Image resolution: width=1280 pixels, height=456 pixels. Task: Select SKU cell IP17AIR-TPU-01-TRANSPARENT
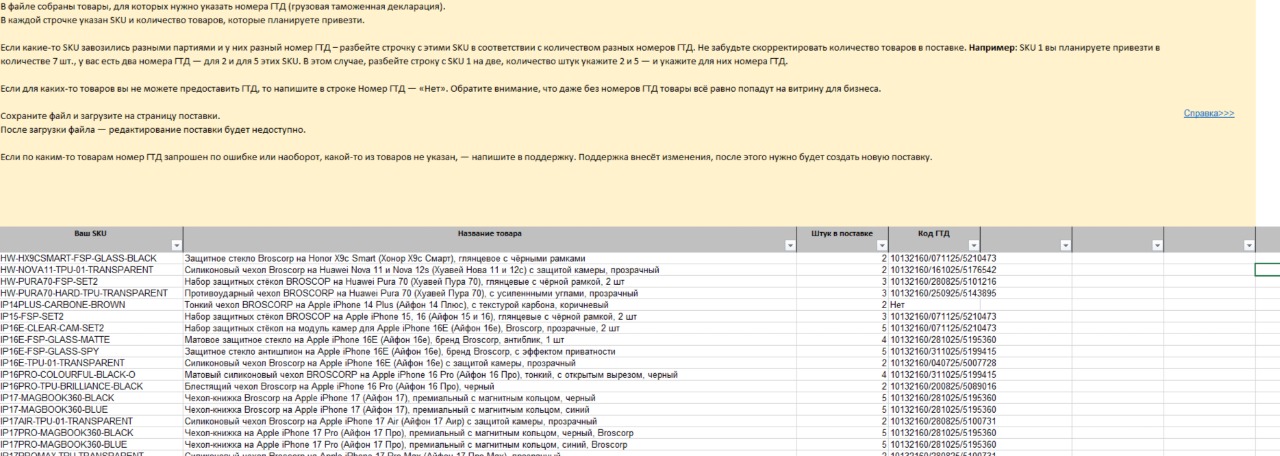coord(91,421)
